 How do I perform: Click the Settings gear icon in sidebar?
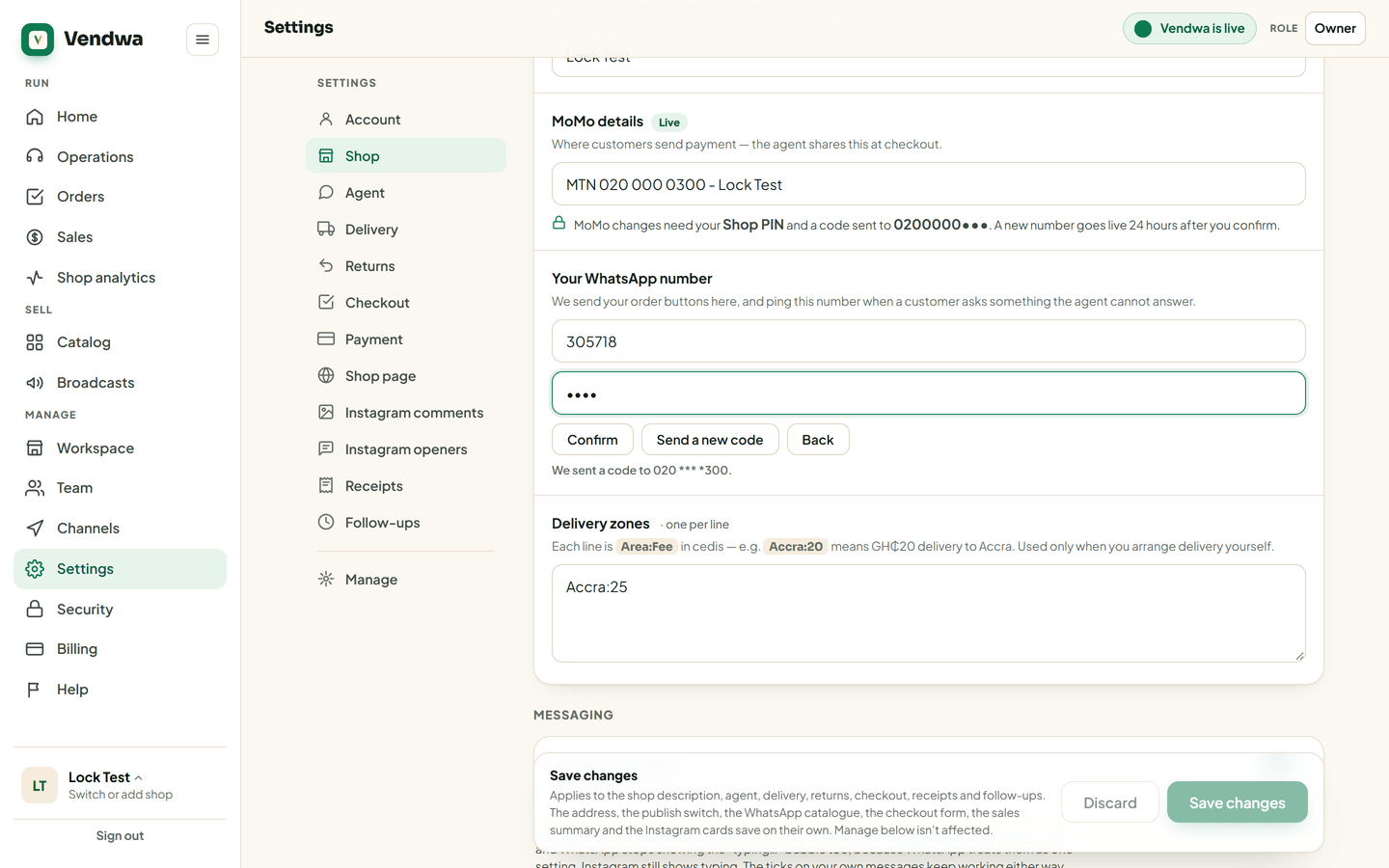tap(35, 569)
